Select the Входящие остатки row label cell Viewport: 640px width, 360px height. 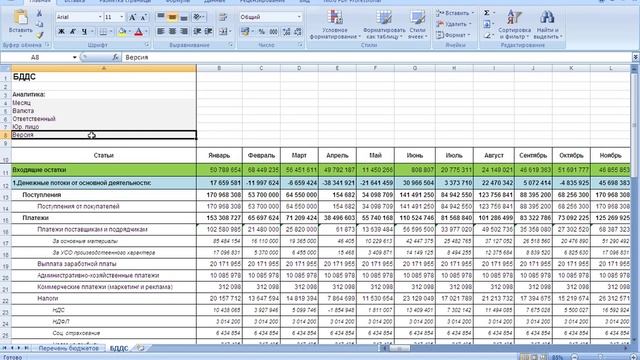click(x=104, y=170)
